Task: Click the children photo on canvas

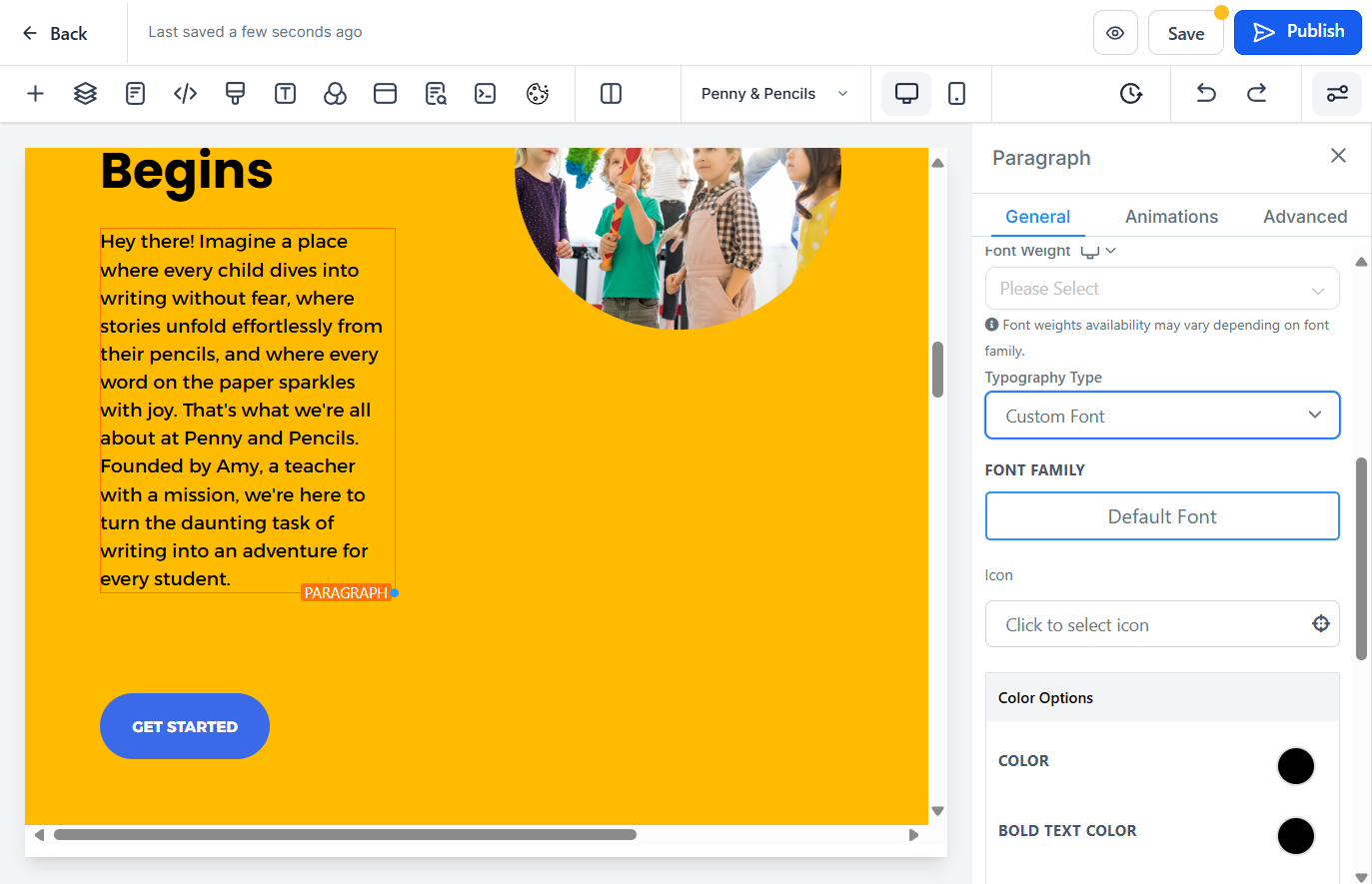Action: (678, 238)
